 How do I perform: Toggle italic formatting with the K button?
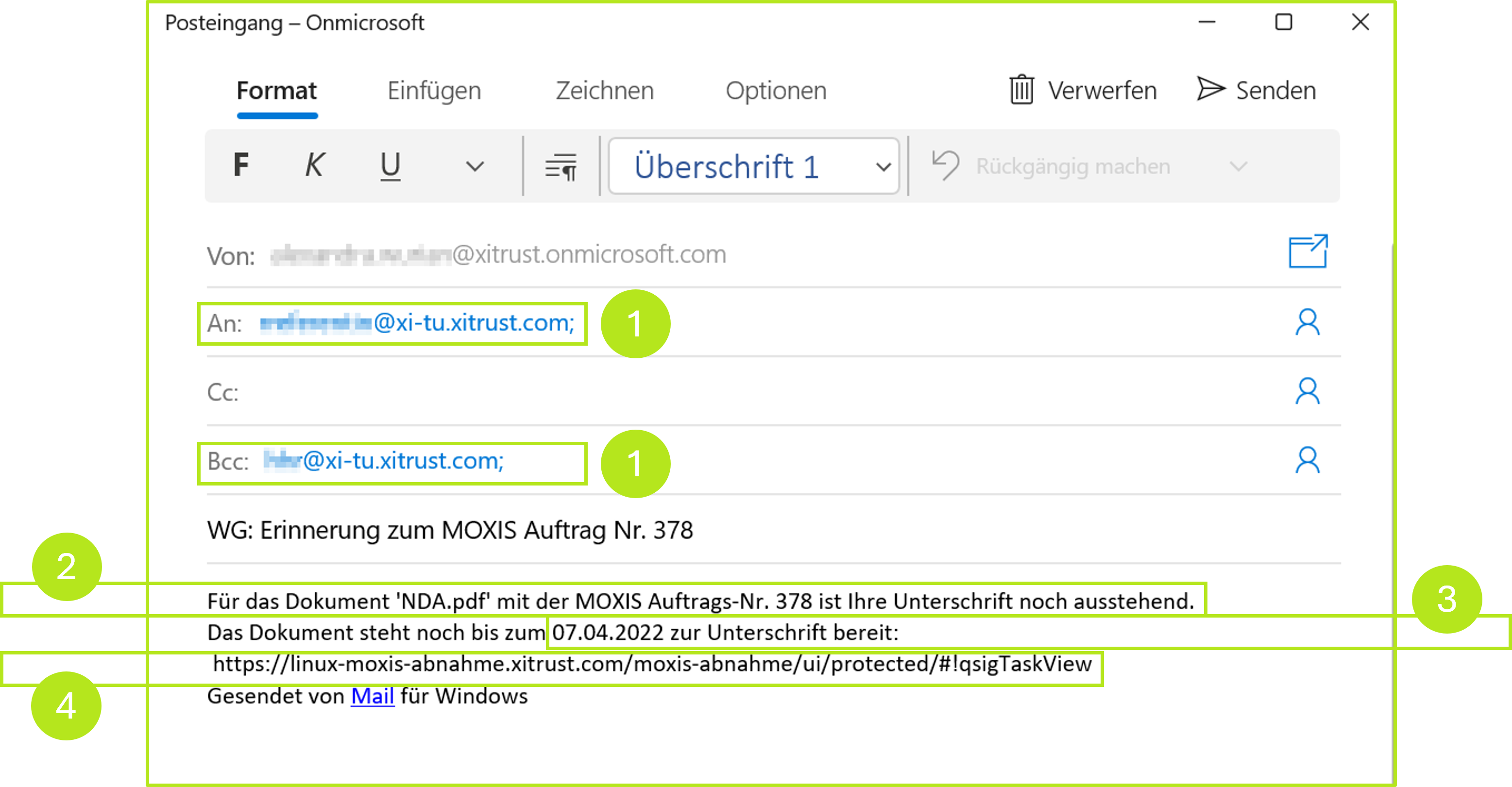pyautogui.click(x=315, y=165)
